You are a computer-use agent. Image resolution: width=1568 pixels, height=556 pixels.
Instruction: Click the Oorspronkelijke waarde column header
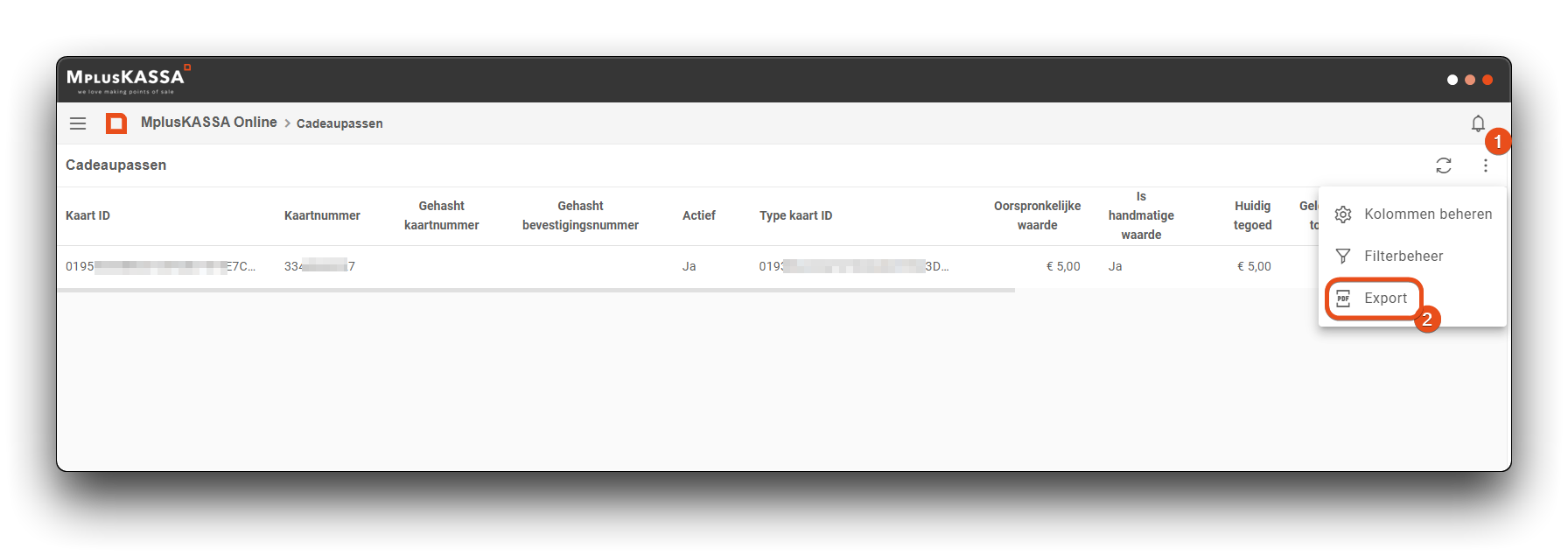[x=1037, y=215]
